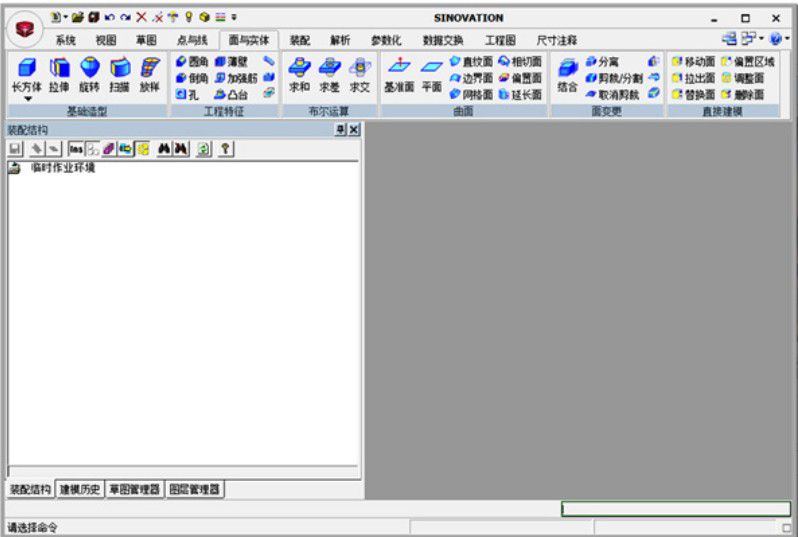Select 临时作业环境 tree item

[x=62, y=168]
